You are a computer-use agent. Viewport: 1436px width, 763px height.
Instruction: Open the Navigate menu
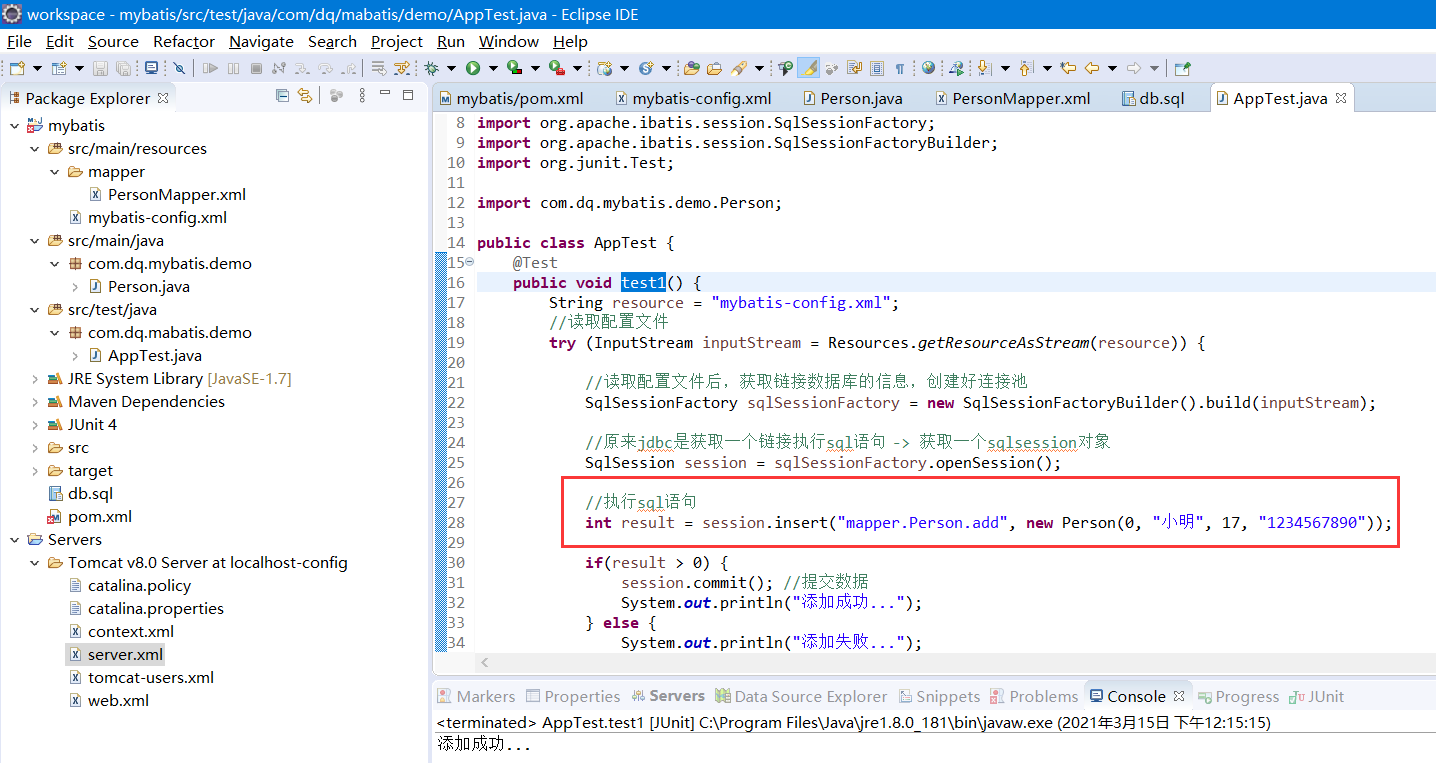point(261,41)
